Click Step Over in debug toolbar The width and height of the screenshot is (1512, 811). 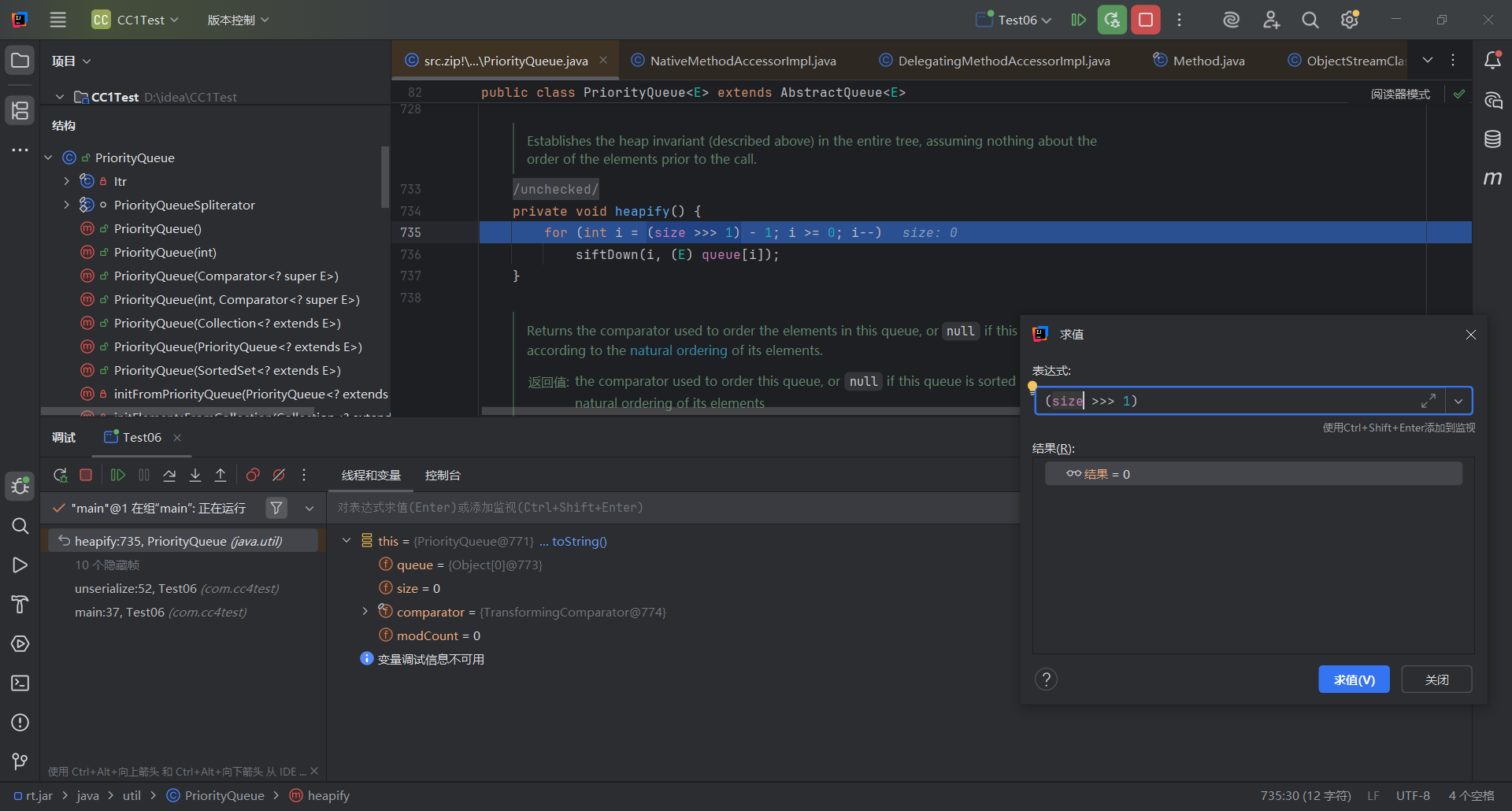coord(169,475)
